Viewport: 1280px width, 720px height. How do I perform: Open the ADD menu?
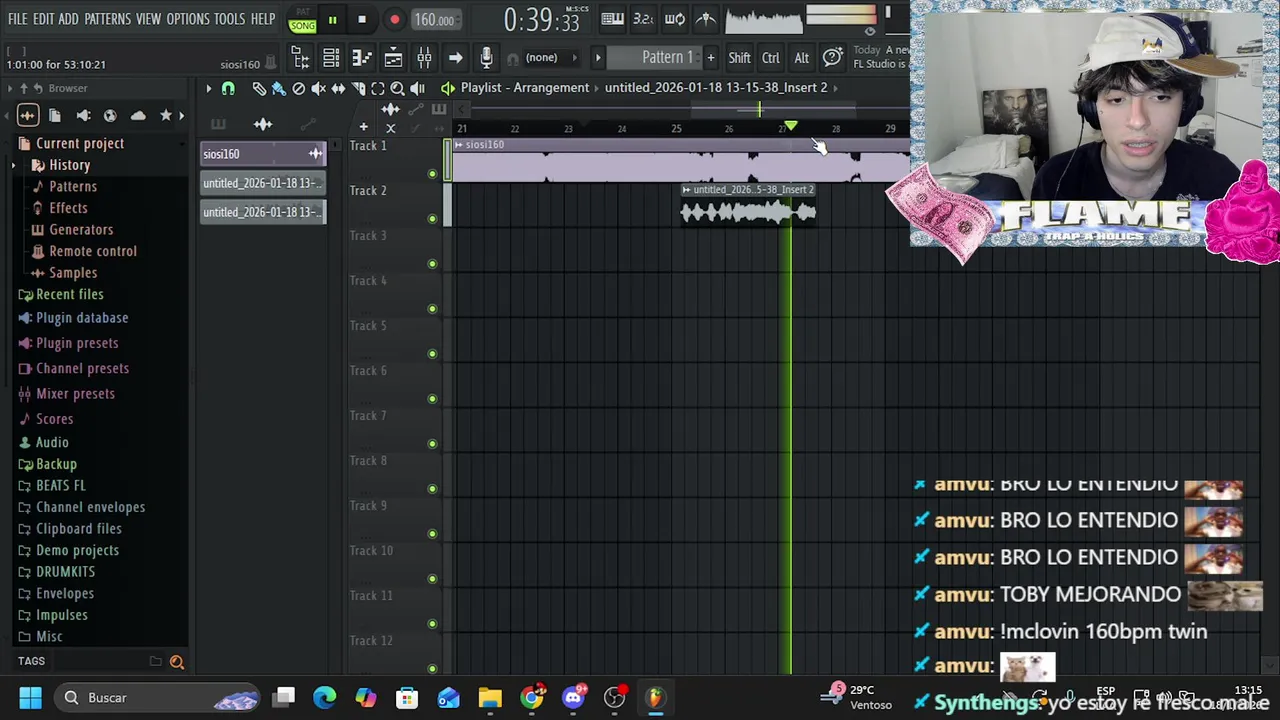(68, 19)
